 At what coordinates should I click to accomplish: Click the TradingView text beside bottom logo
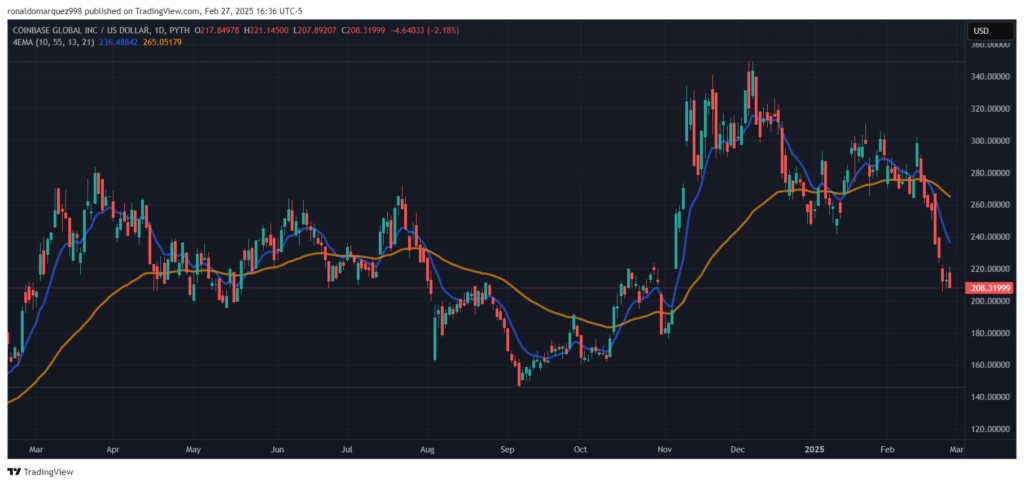pyautogui.click(x=48, y=472)
